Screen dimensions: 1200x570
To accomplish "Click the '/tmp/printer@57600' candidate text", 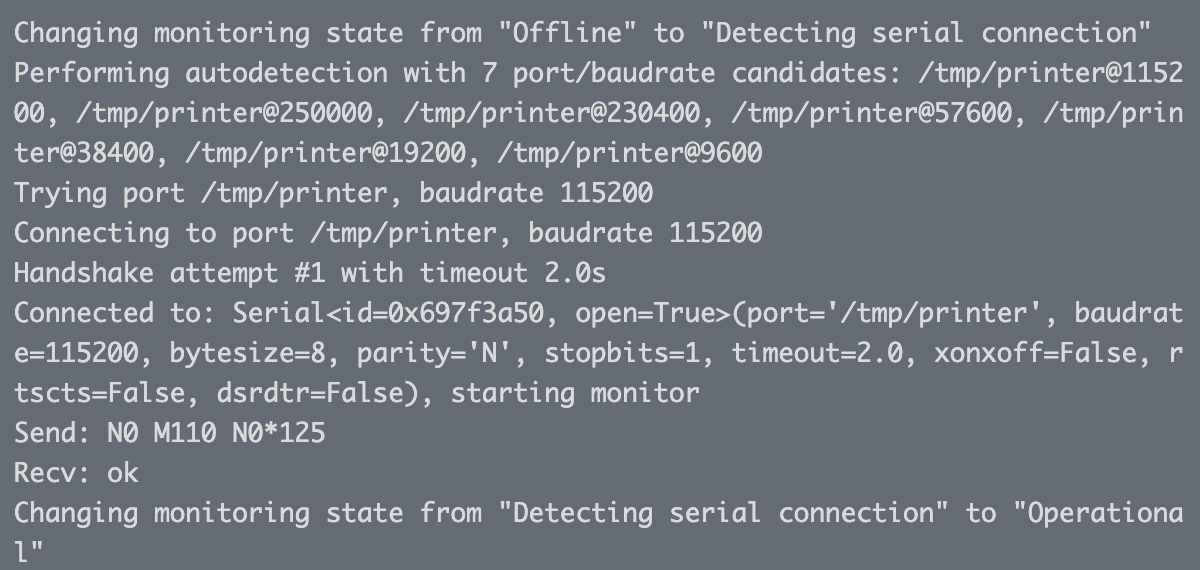I will [x=873, y=113].
